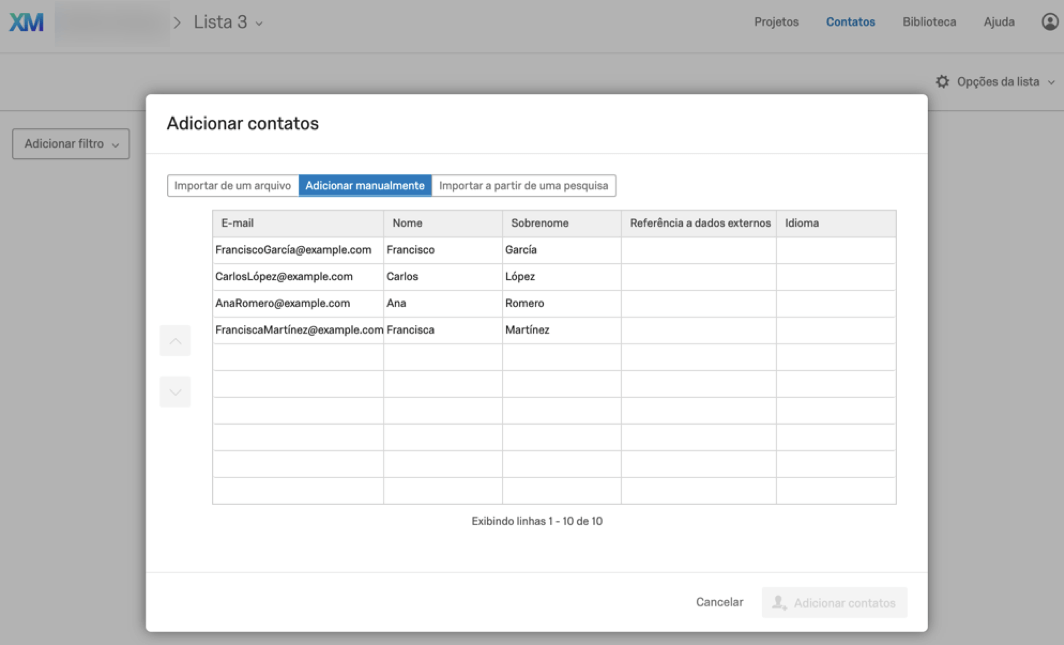The width and height of the screenshot is (1064, 645).
Task: Open the user account profile icon
Action: click(1049, 22)
